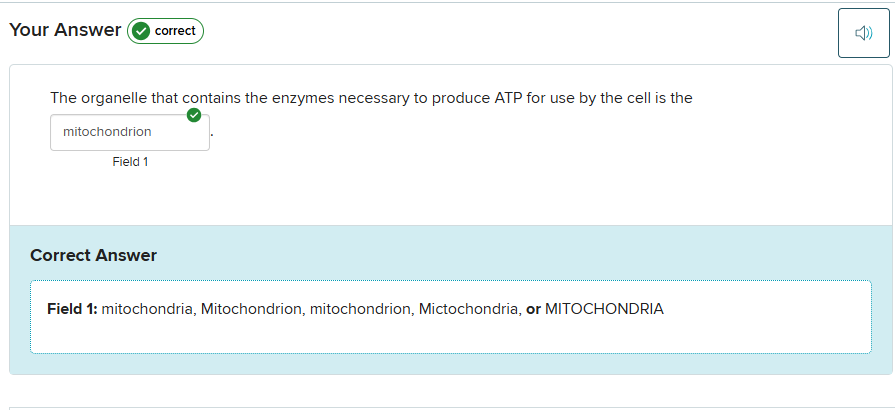Click the Your Answer heading

65,31
